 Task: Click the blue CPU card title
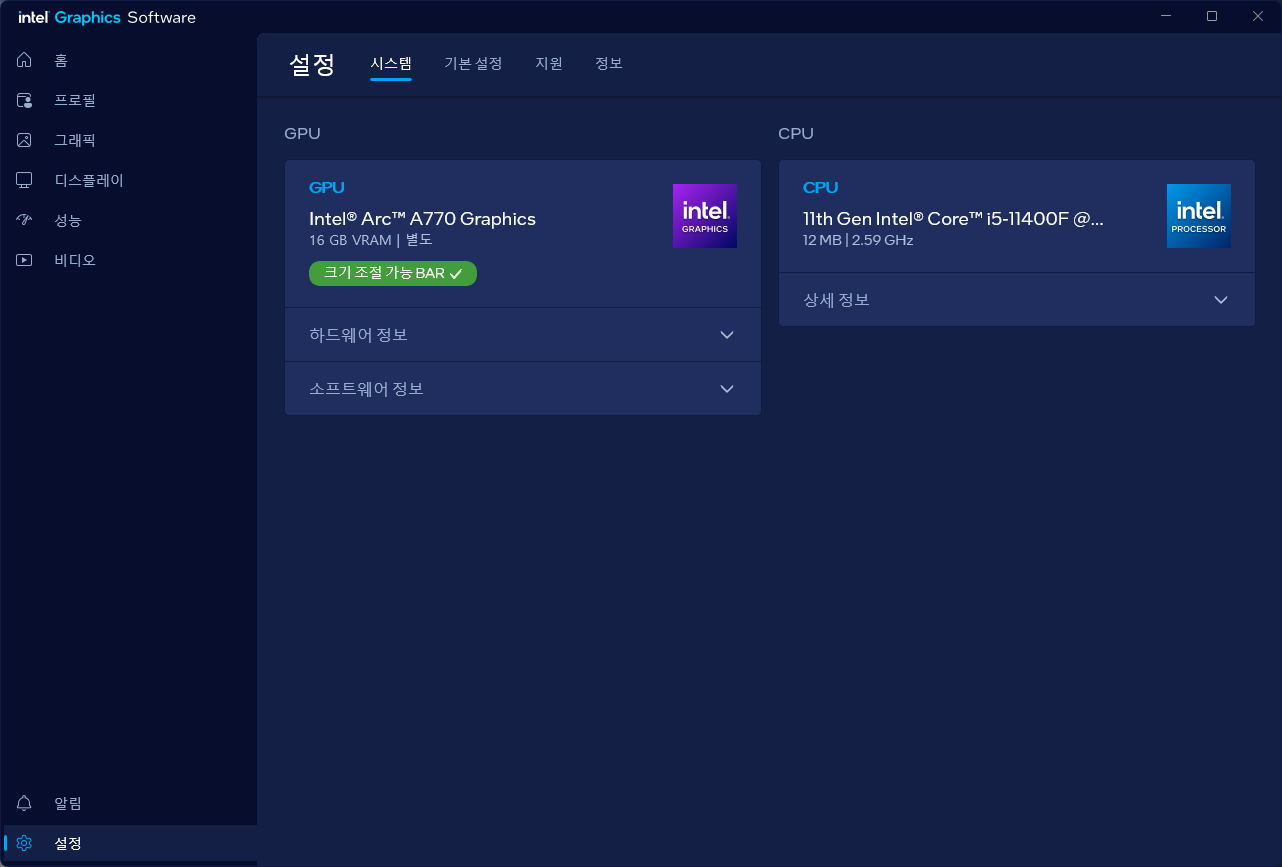(x=821, y=187)
